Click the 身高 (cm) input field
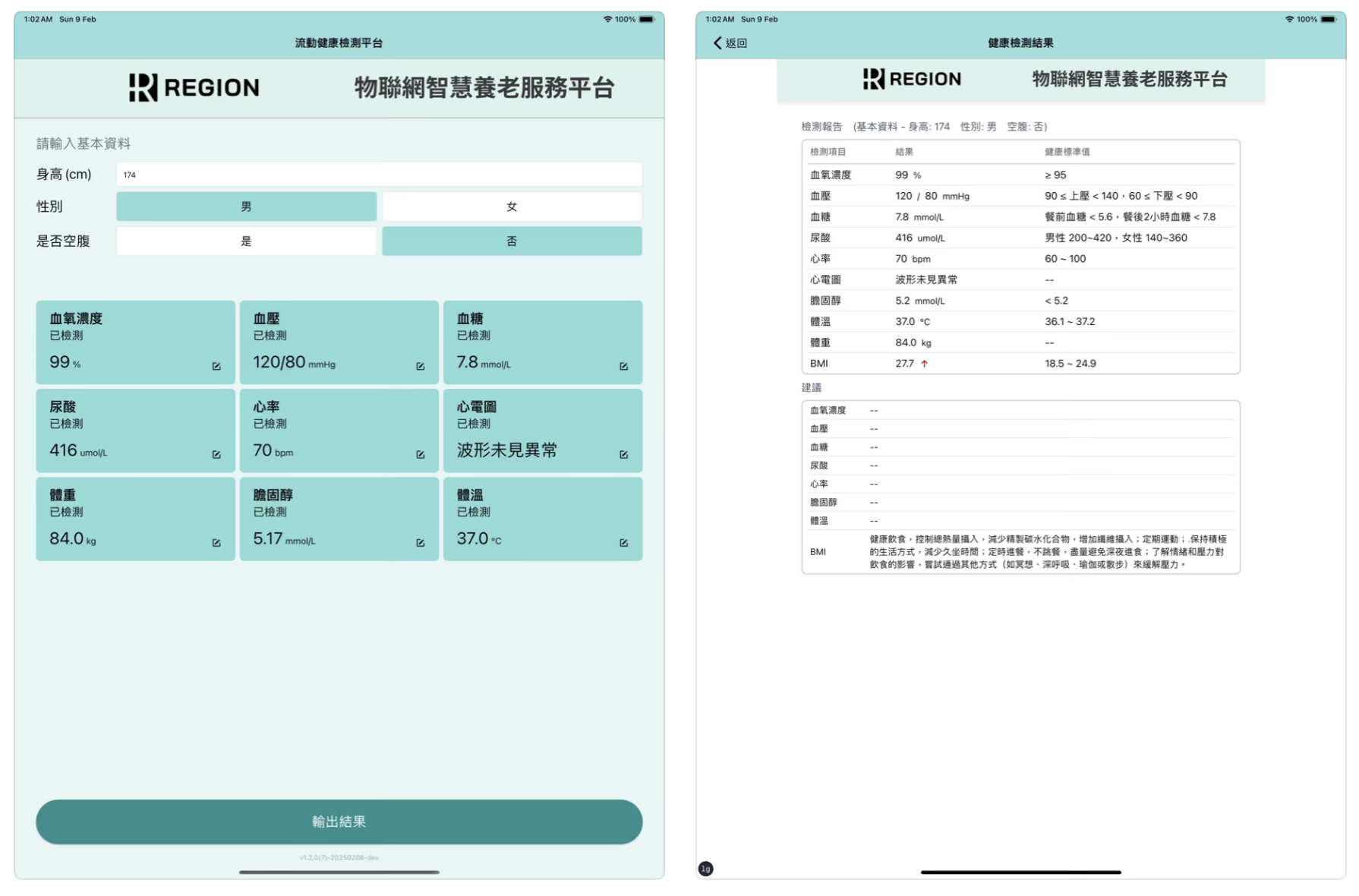Viewport: 1359px width, 896px height. (x=378, y=175)
